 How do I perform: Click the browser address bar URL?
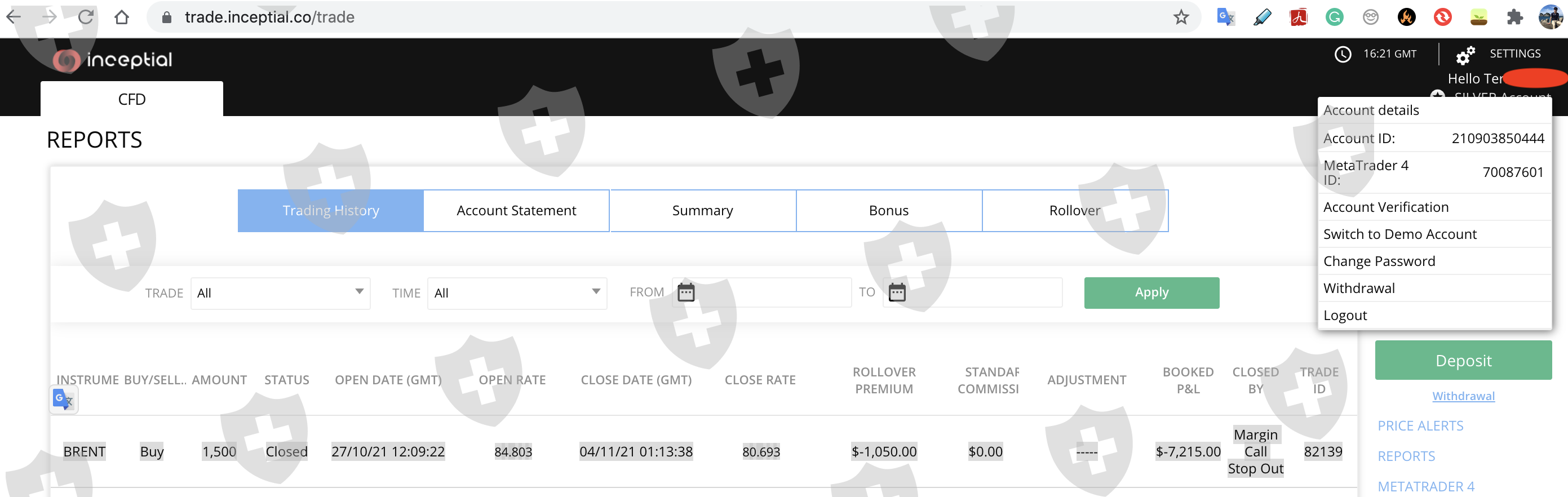269,17
